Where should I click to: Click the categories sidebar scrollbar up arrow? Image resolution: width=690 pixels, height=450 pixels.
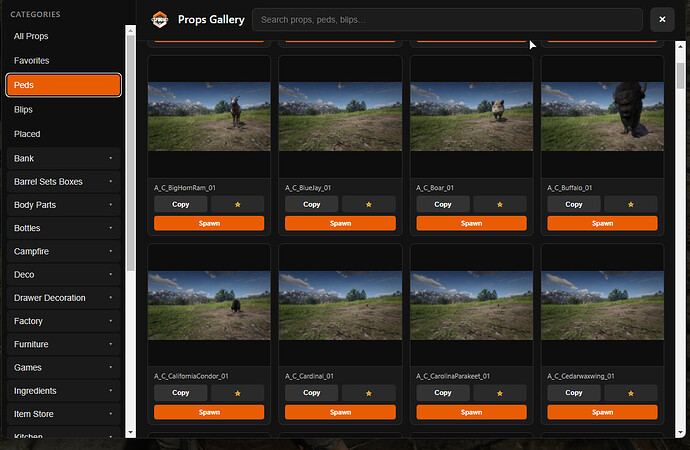point(130,30)
